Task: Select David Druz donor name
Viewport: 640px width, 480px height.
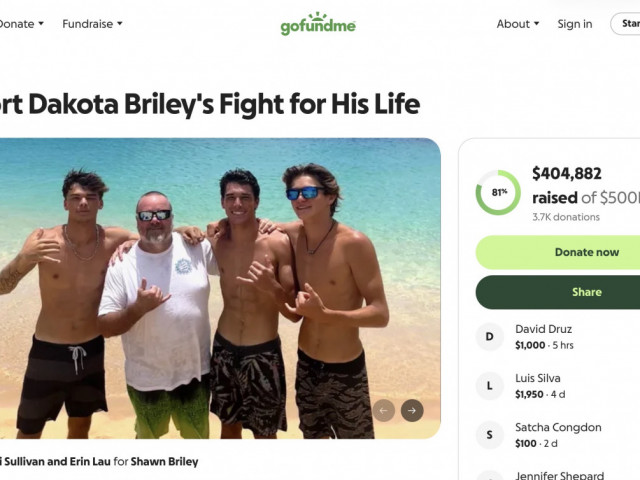Action: (x=543, y=329)
